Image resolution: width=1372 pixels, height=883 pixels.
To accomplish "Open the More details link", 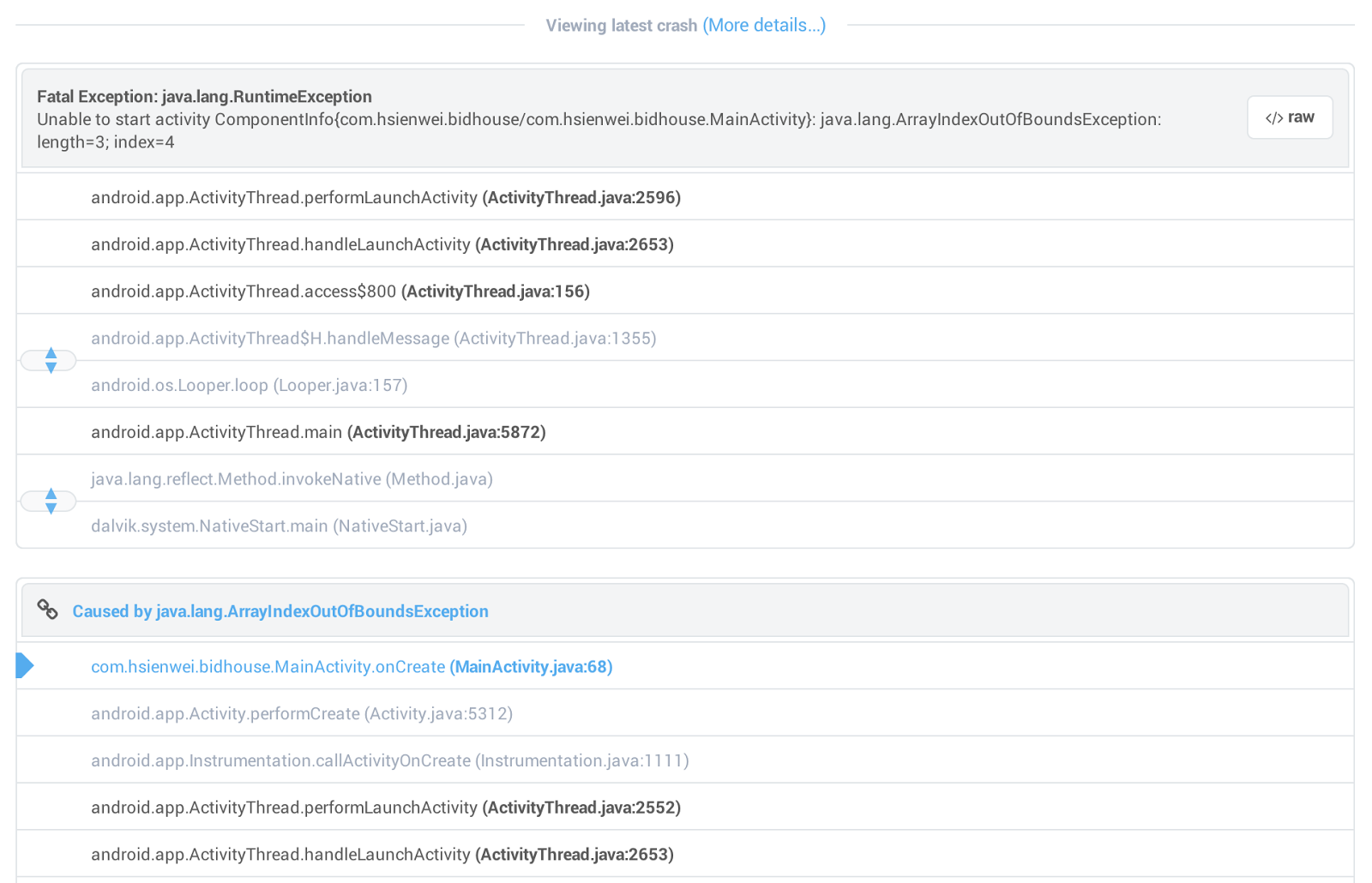I will point(764,26).
